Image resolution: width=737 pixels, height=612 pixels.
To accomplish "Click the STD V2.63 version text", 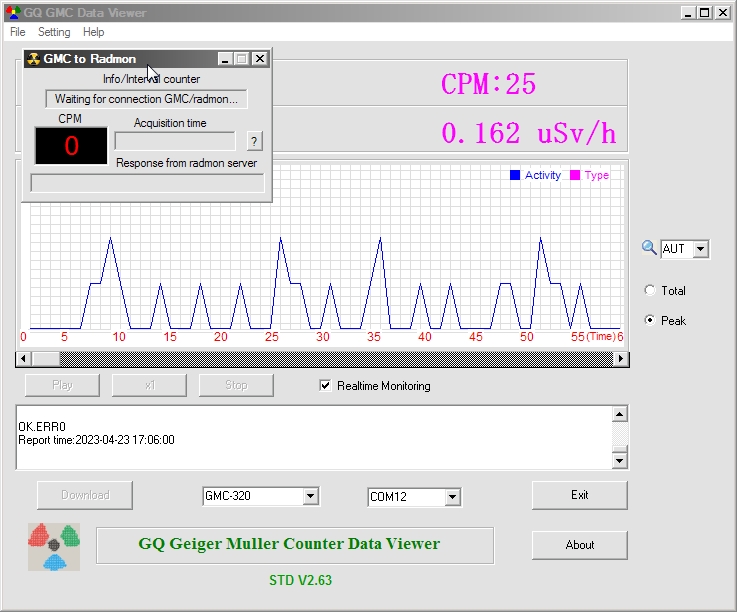I will click(300, 581).
